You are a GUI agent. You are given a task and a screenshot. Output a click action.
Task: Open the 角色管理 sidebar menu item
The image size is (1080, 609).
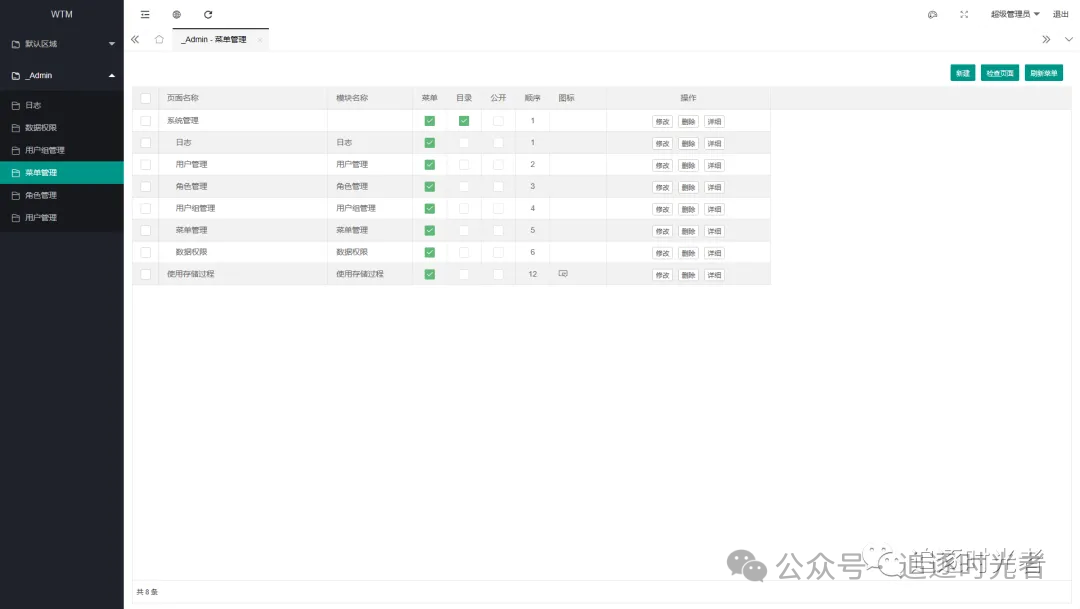click(62, 196)
